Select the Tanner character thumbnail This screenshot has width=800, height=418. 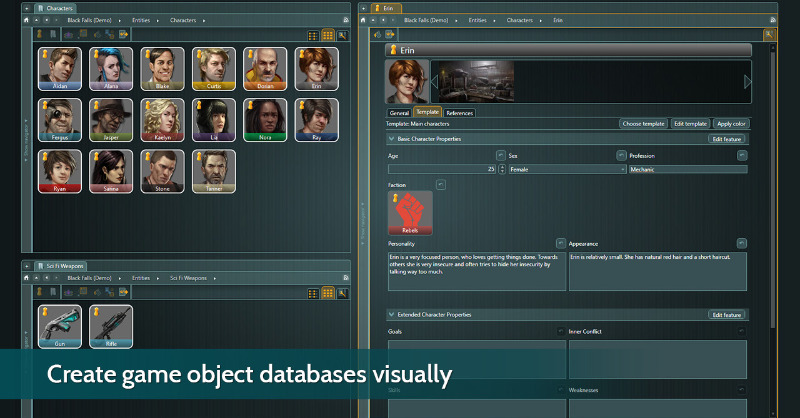click(x=214, y=171)
